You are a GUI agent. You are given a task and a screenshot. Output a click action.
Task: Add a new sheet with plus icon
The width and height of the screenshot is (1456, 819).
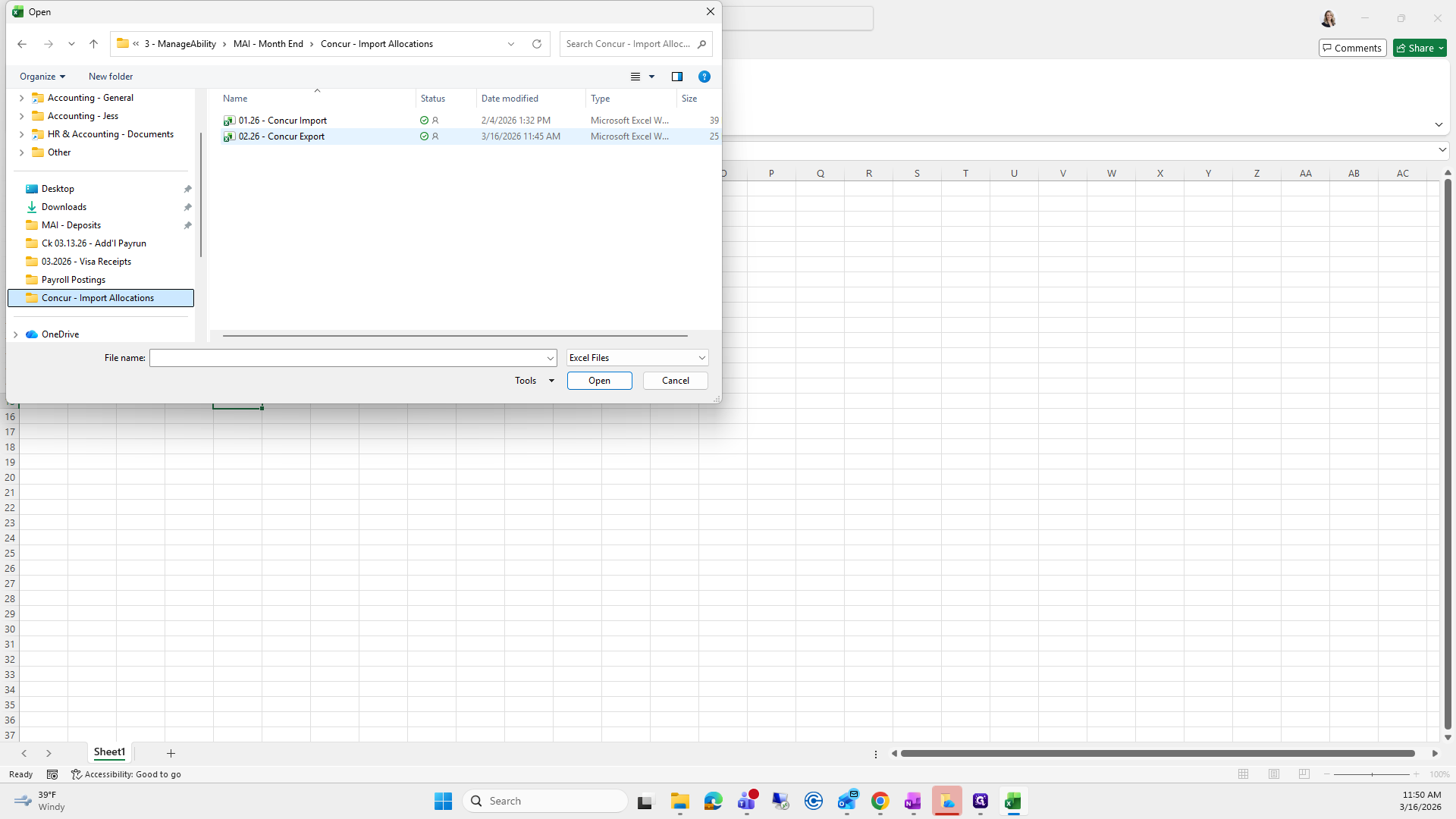coord(171,753)
